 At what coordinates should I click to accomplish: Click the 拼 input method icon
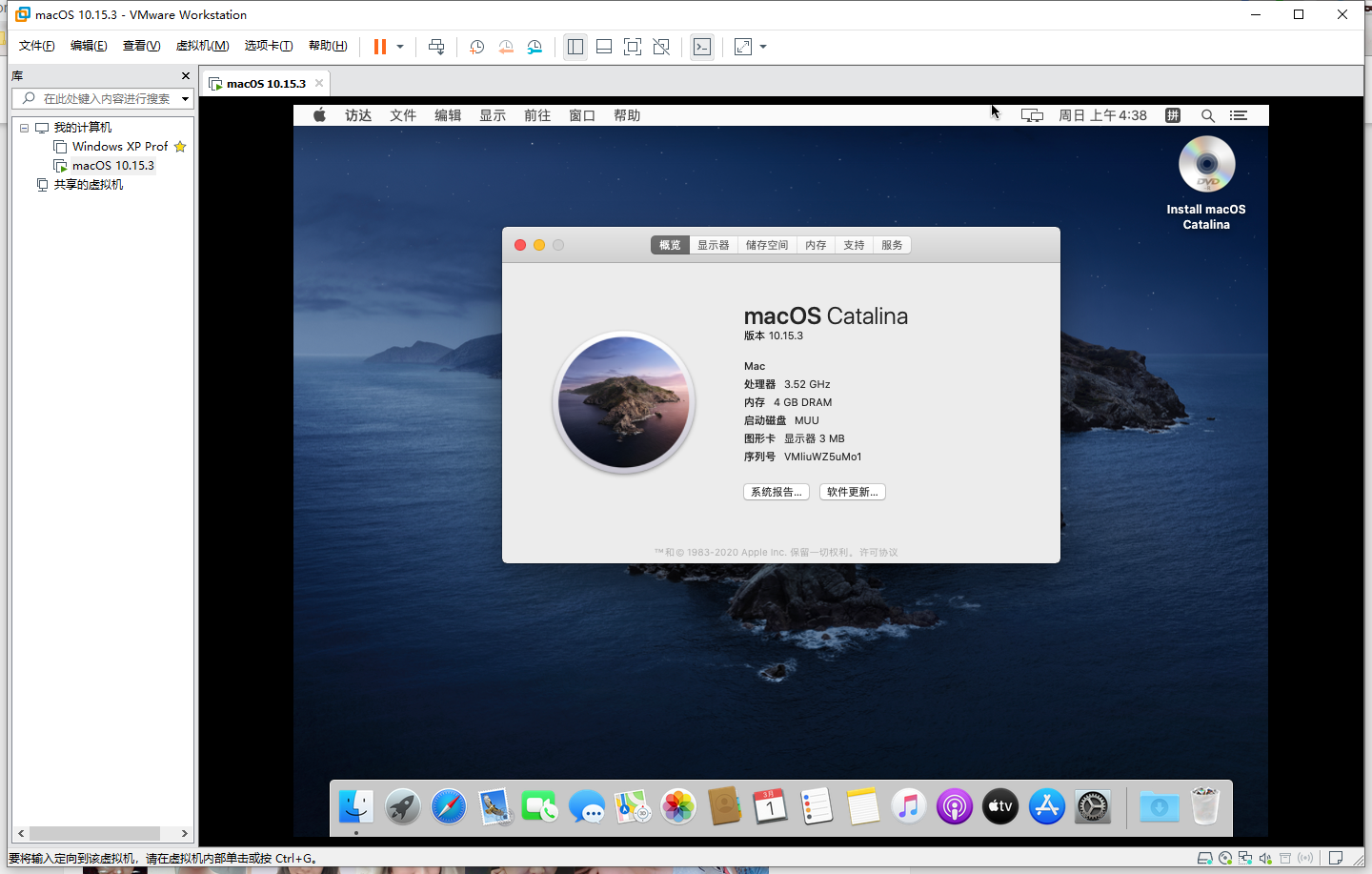(x=1173, y=115)
